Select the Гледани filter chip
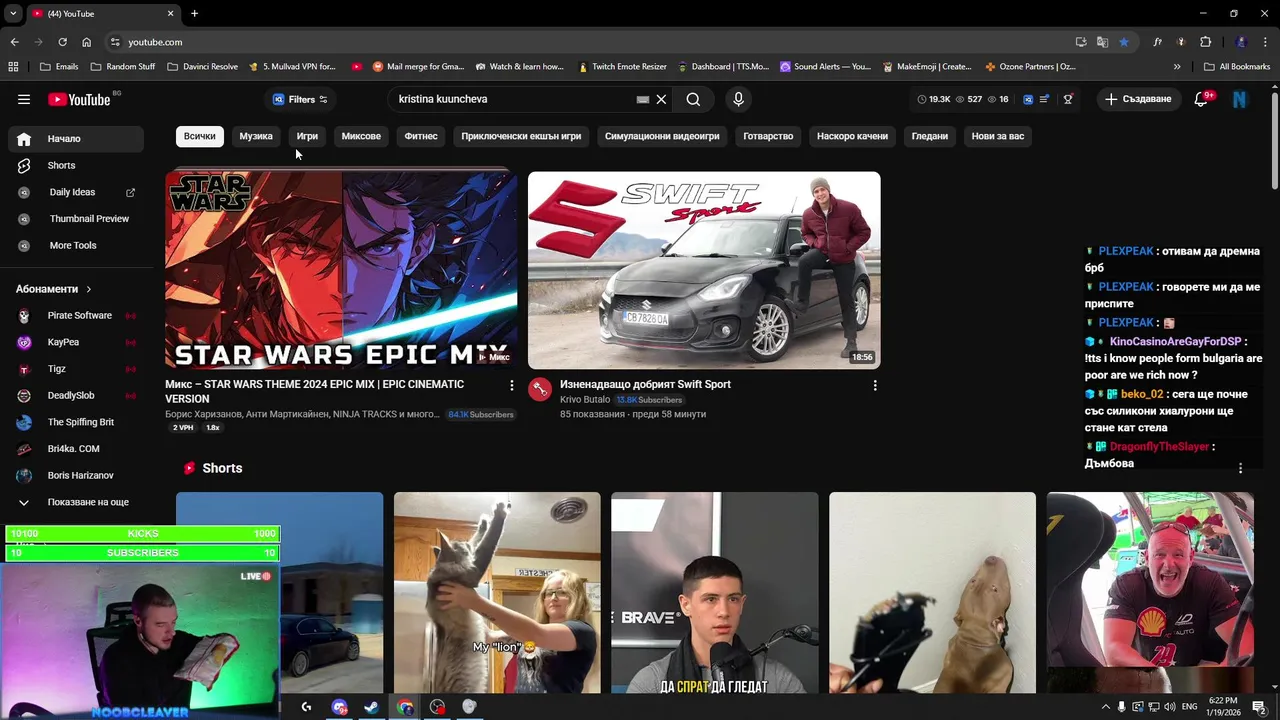 930,136
